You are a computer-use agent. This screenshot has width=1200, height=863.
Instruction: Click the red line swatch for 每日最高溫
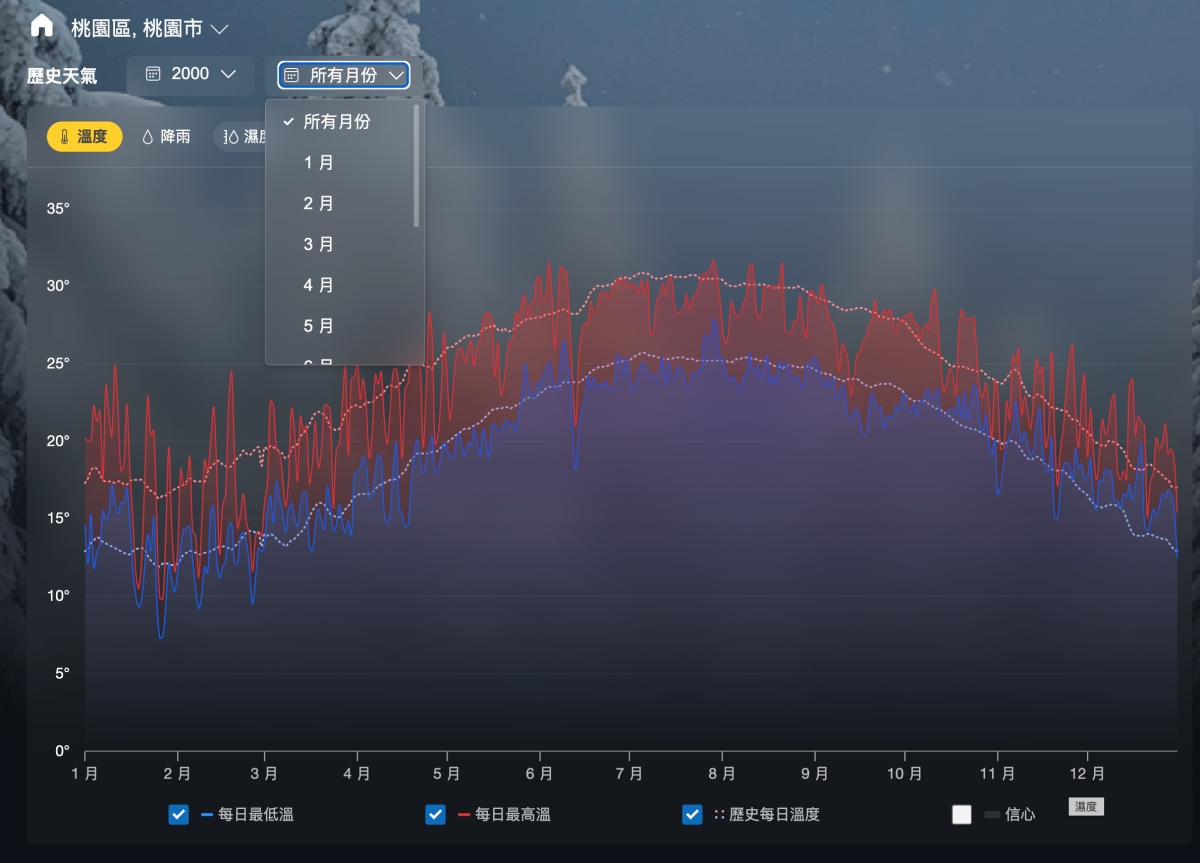pos(464,815)
